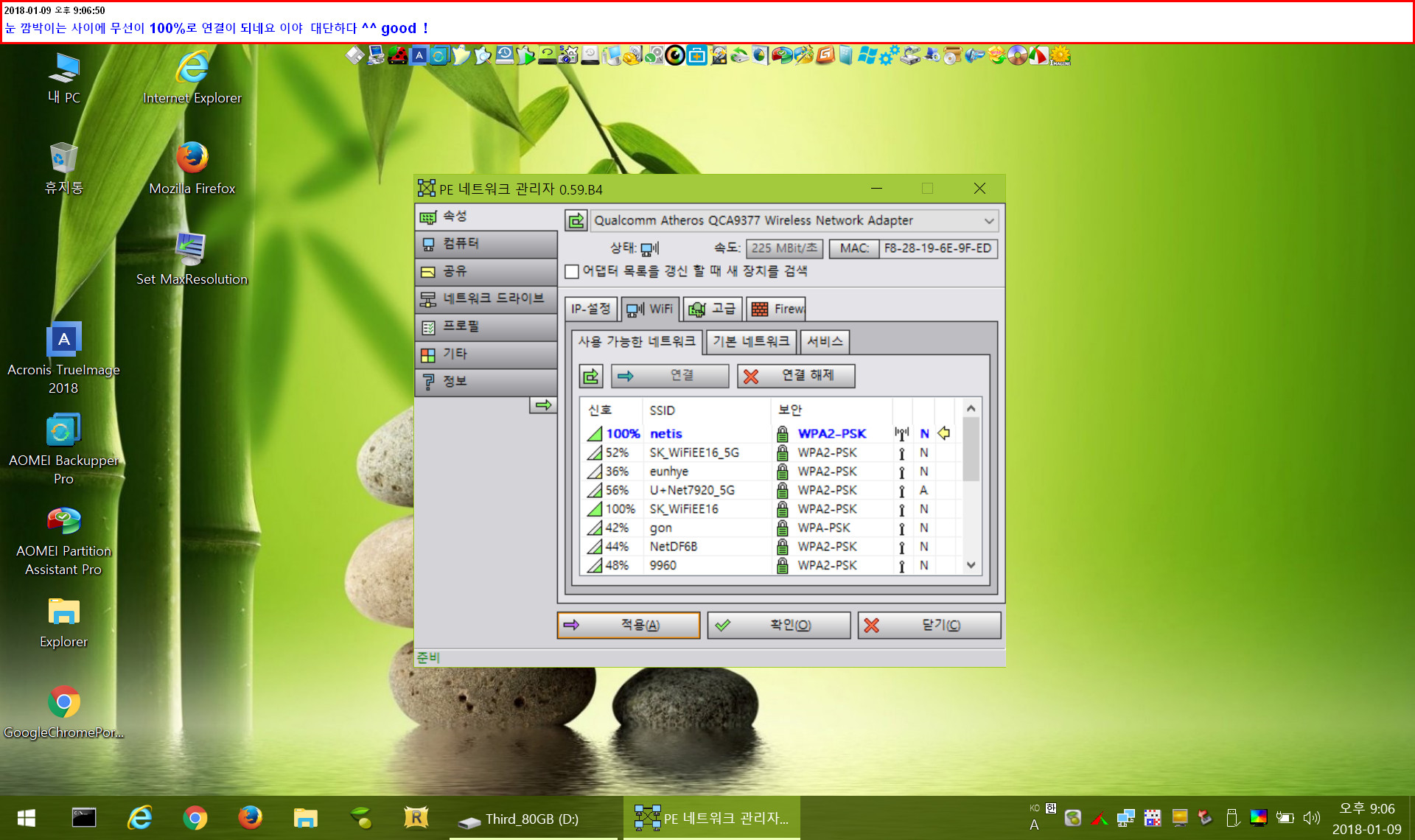Open Mozilla Firefox desktop icon
Screen dimensions: 1415x840
click(x=192, y=167)
